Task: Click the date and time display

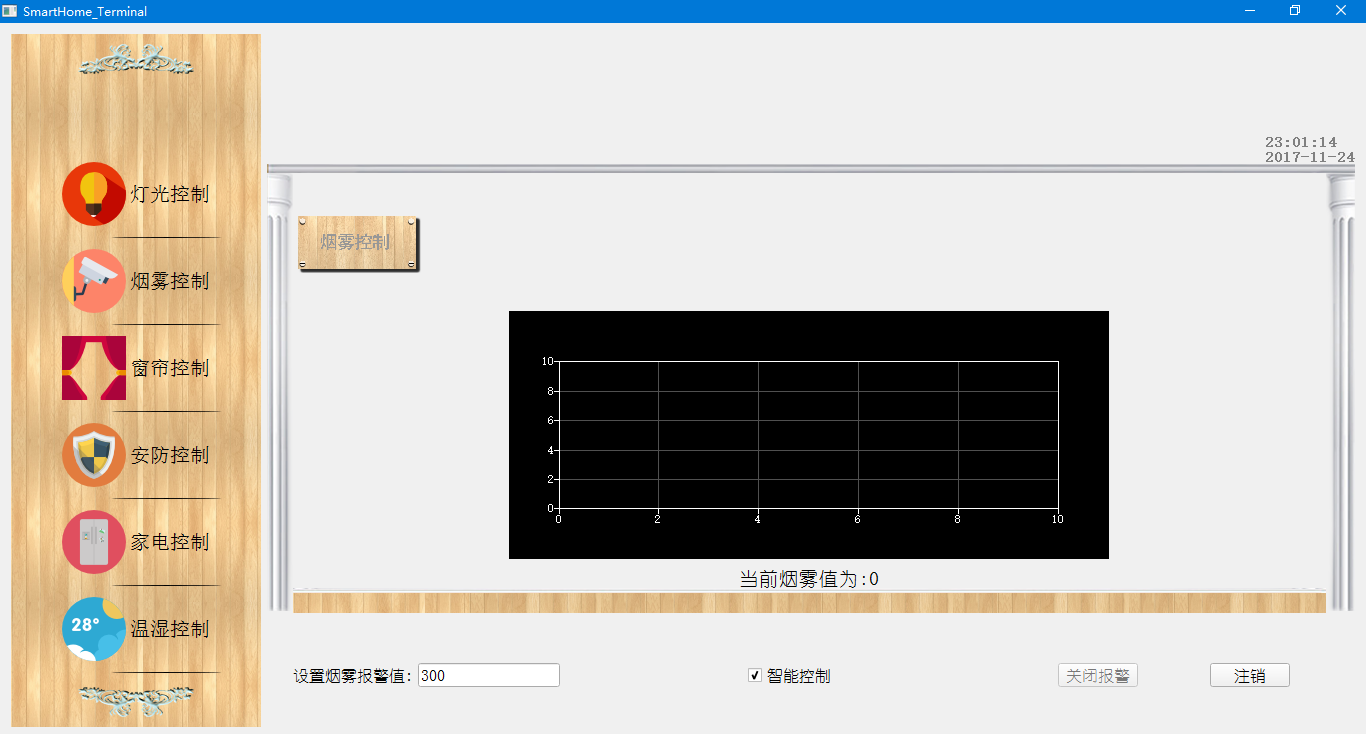Action: (1308, 150)
